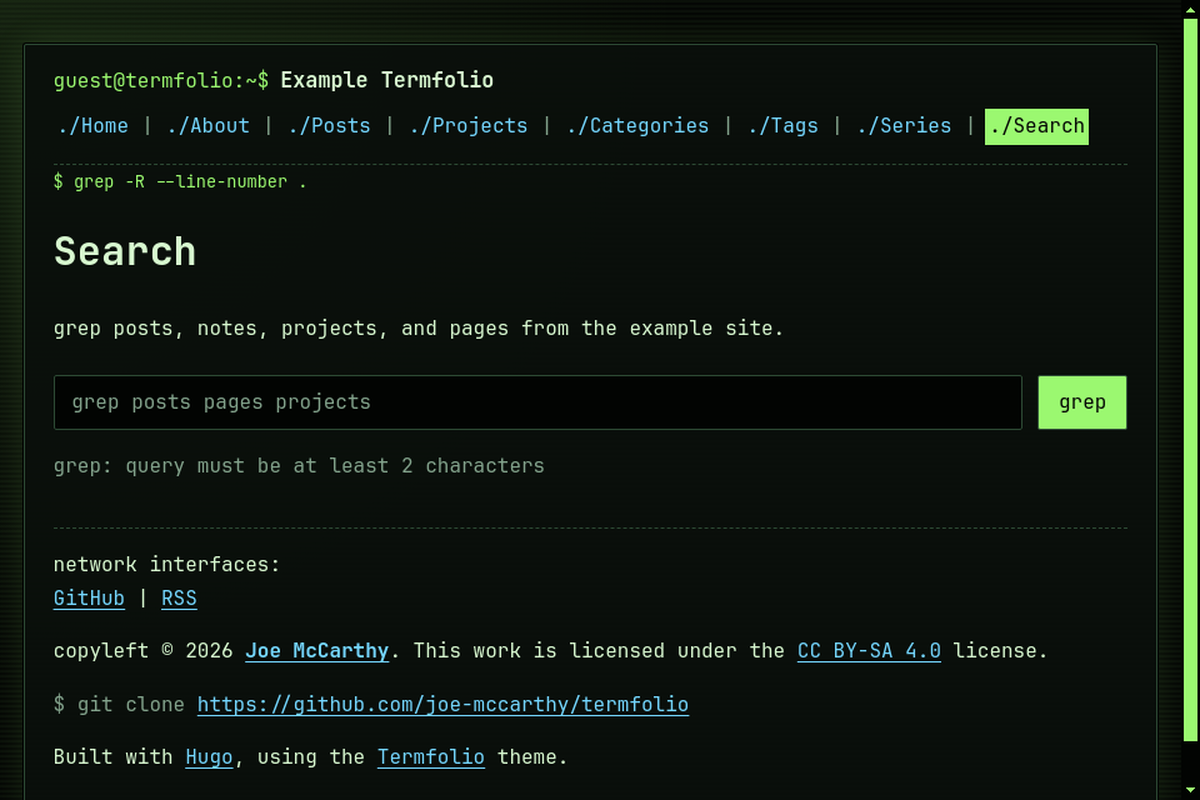Image resolution: width=1200 pixels, height=800 pixels.
Task: Open the GitHub network interface link
Action: [89, 598]
